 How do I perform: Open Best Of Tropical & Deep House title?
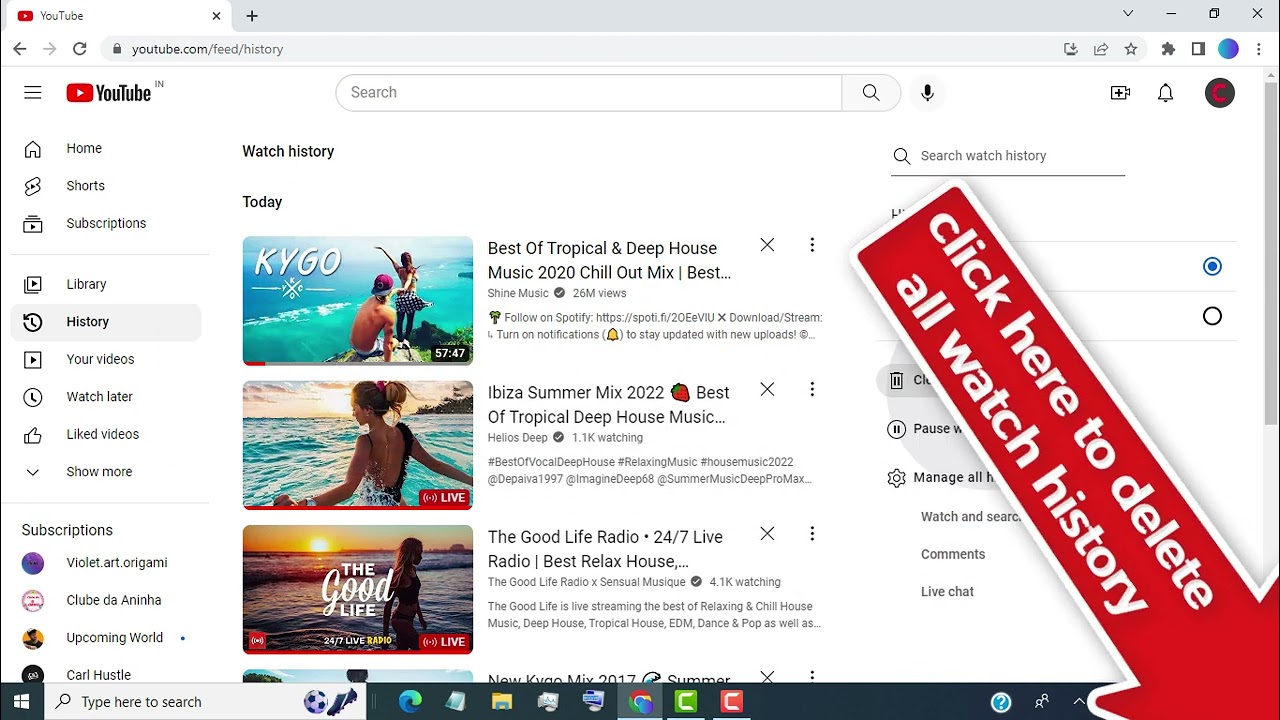[x=609, y=260]
